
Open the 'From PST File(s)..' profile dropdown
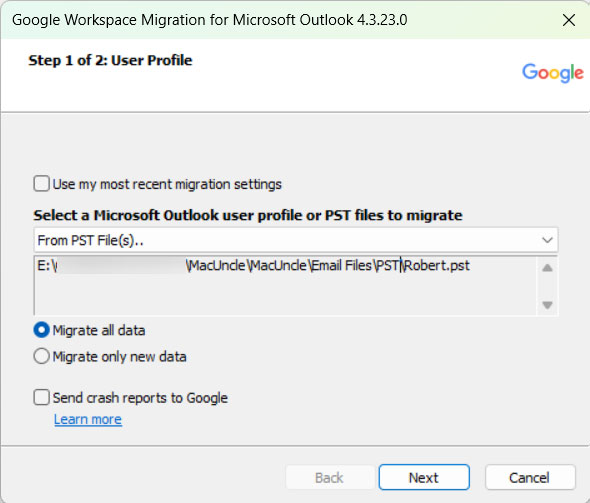[296, 240]
